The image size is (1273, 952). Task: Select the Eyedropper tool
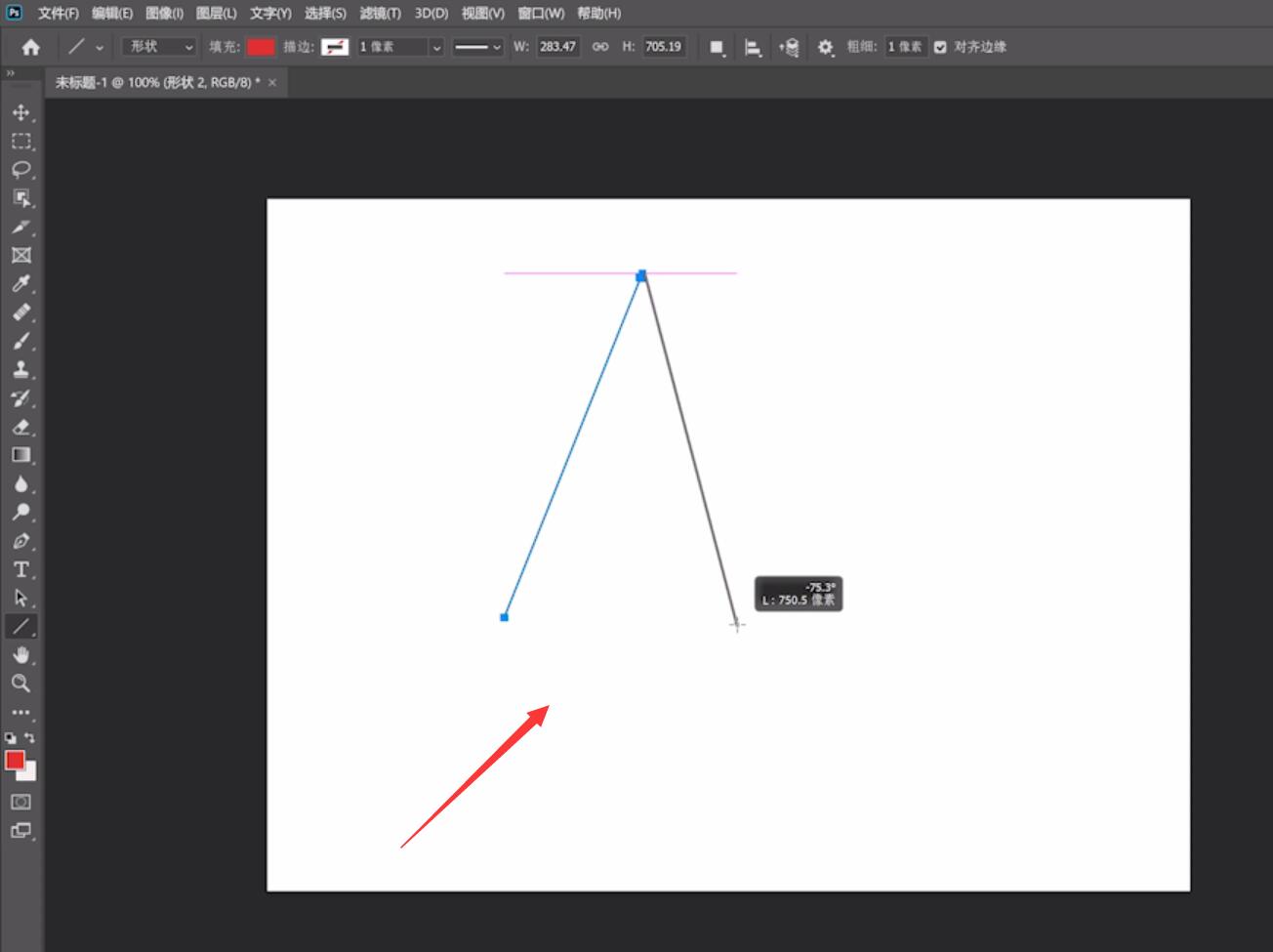click(x=21, y=284)
